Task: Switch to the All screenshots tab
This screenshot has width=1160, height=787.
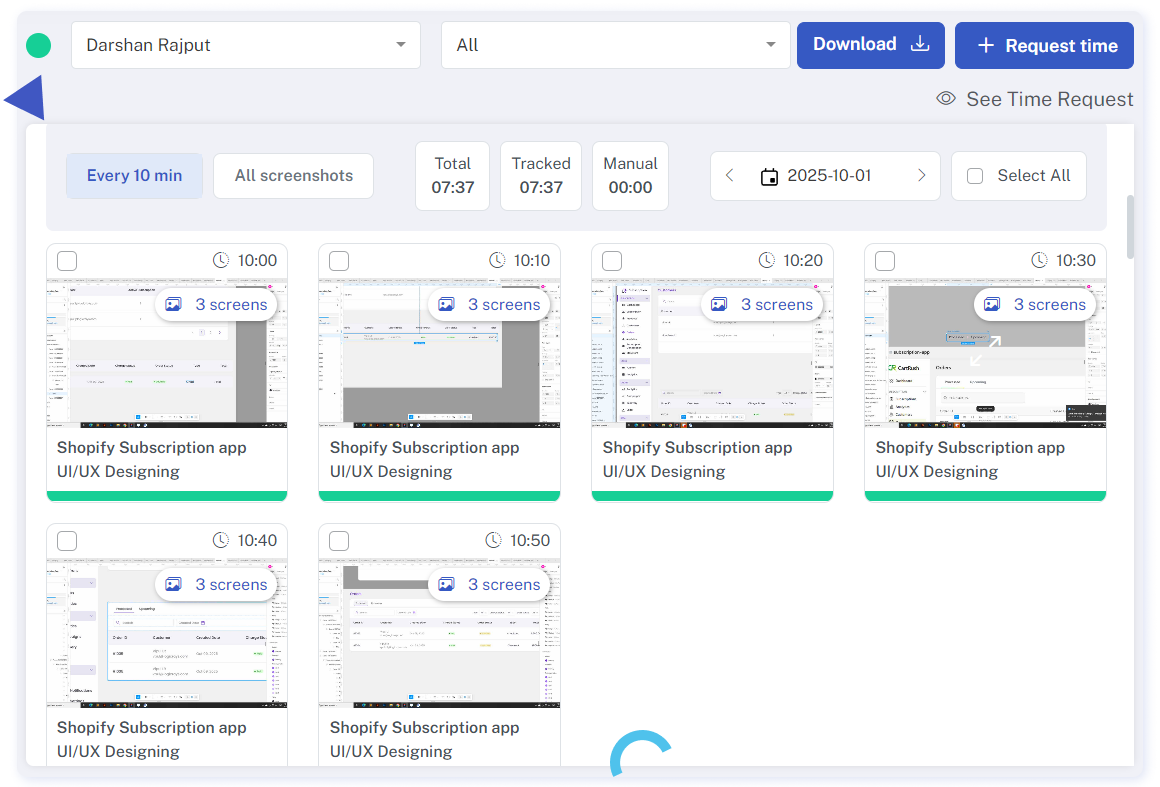Action: 293,176
